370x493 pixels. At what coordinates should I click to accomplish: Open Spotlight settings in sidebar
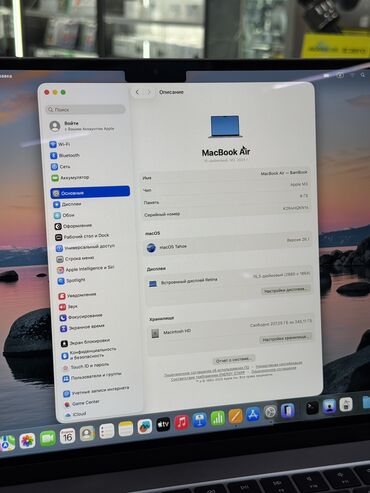(72, 281)
